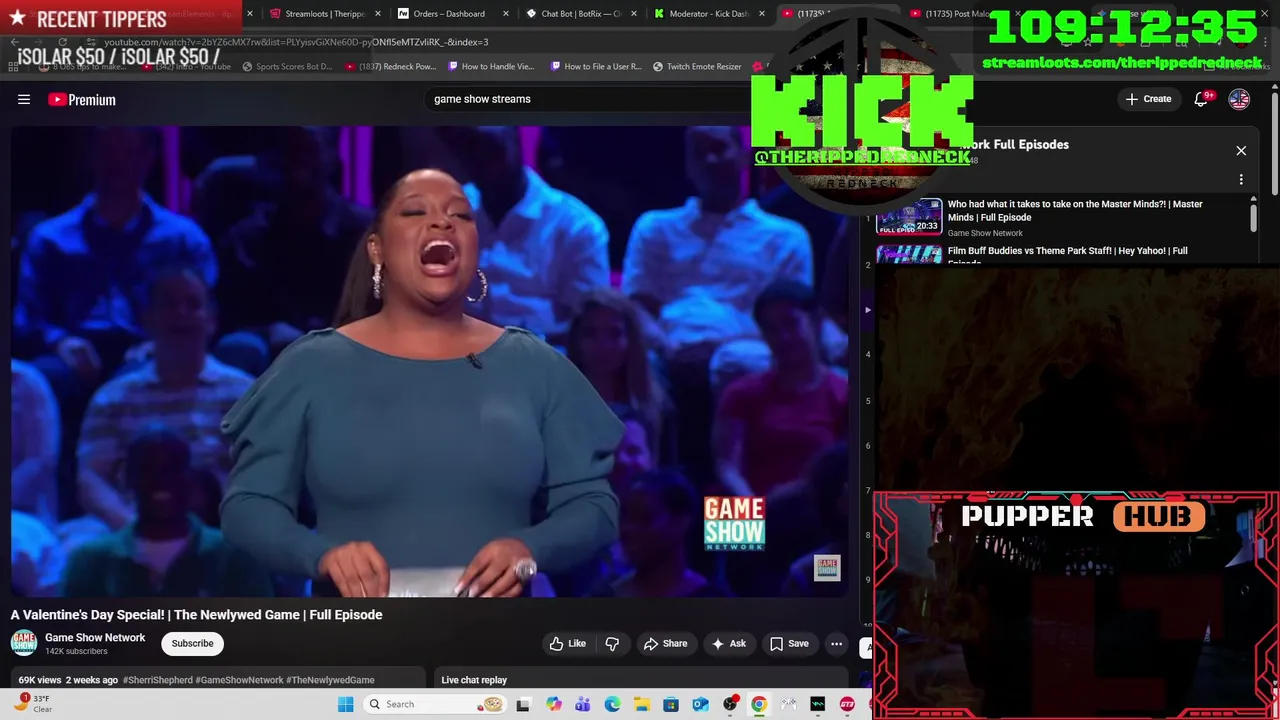
Task: Open green waveform app in taskbar
Action: pos(817,704)
